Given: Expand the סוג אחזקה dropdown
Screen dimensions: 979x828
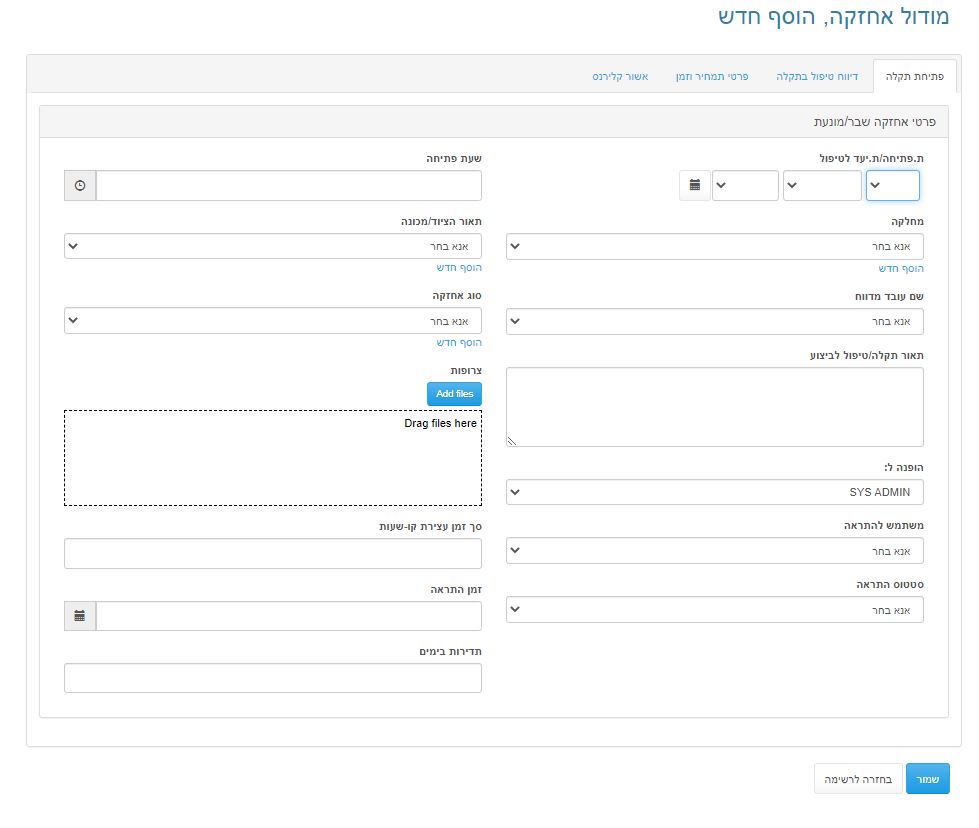Looking at the screenshot, I should pyautogui.click(x=272, y=321).
